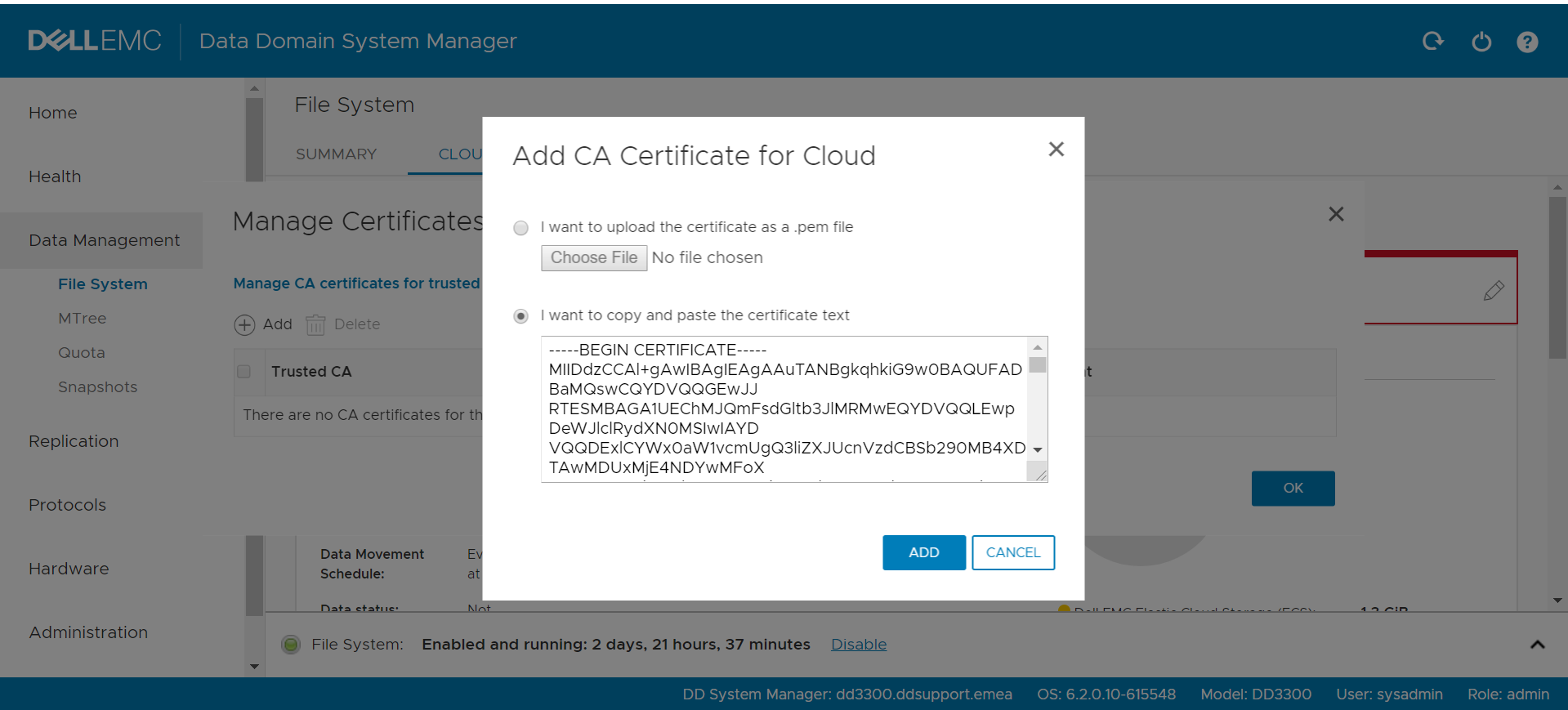Click the 'Enabled and running' status text
The height and width of the screenshot is (710, 1568).
pyautogui.click(x=616, y=645)
